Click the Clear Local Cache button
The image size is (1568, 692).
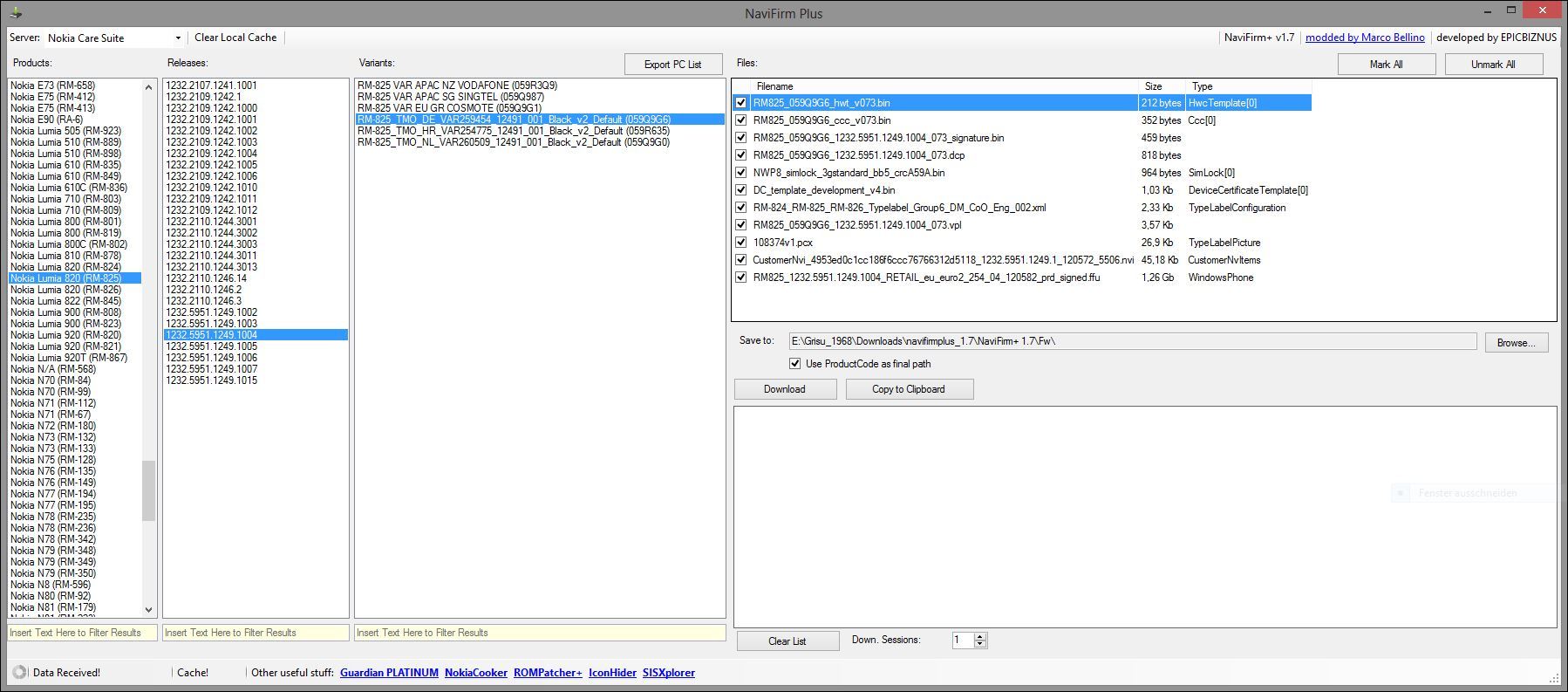235,38
